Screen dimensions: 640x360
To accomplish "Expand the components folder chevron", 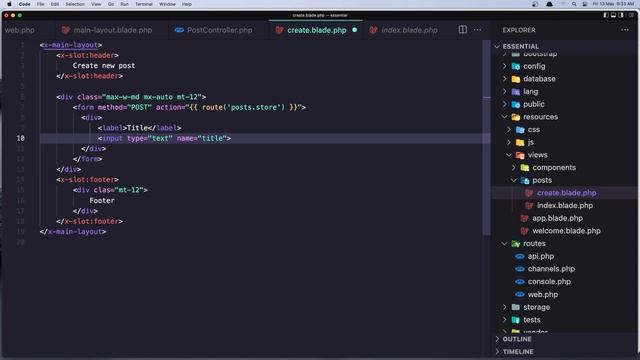I will pyautogui.click(x=514, y=167).
